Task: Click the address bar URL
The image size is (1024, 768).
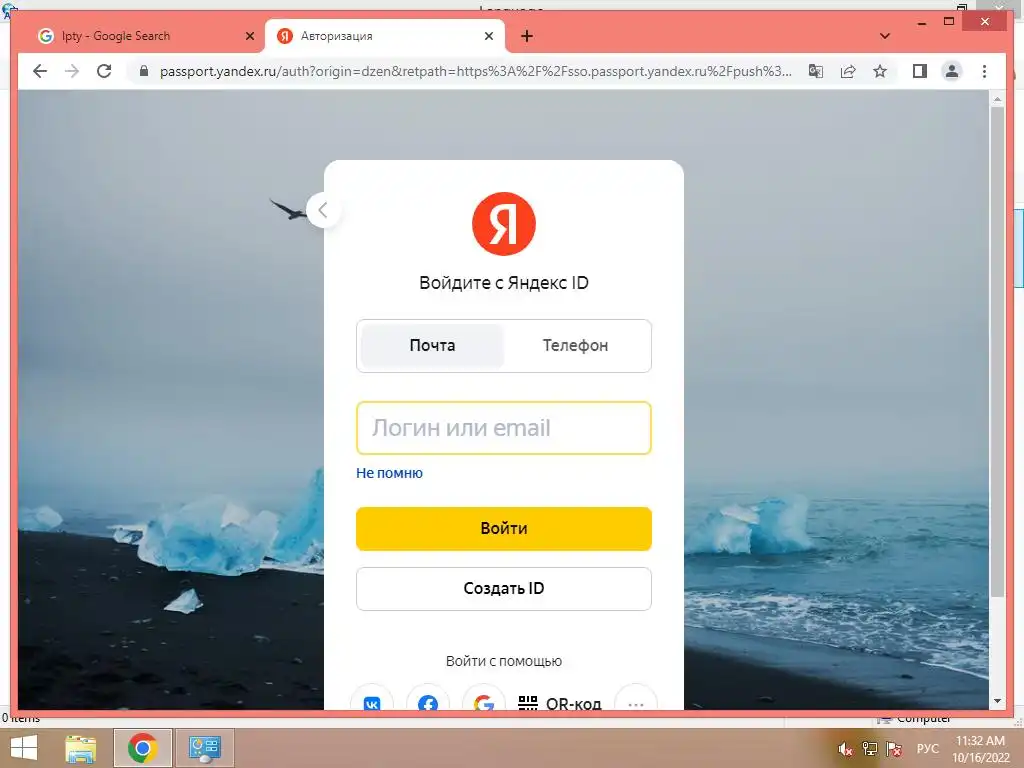Action: coord(475,71)
